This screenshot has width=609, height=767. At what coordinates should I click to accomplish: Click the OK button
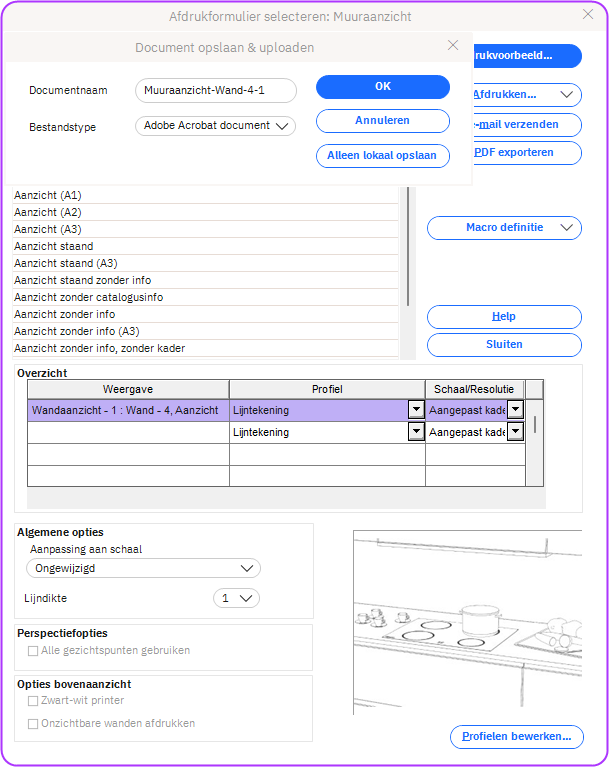point(382,87)
